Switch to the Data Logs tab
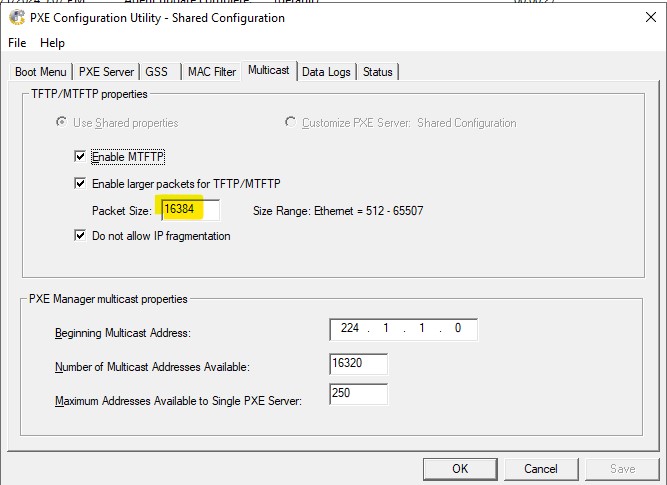The image size is (667, 485). pyautogui.click(x=326, y=71)
